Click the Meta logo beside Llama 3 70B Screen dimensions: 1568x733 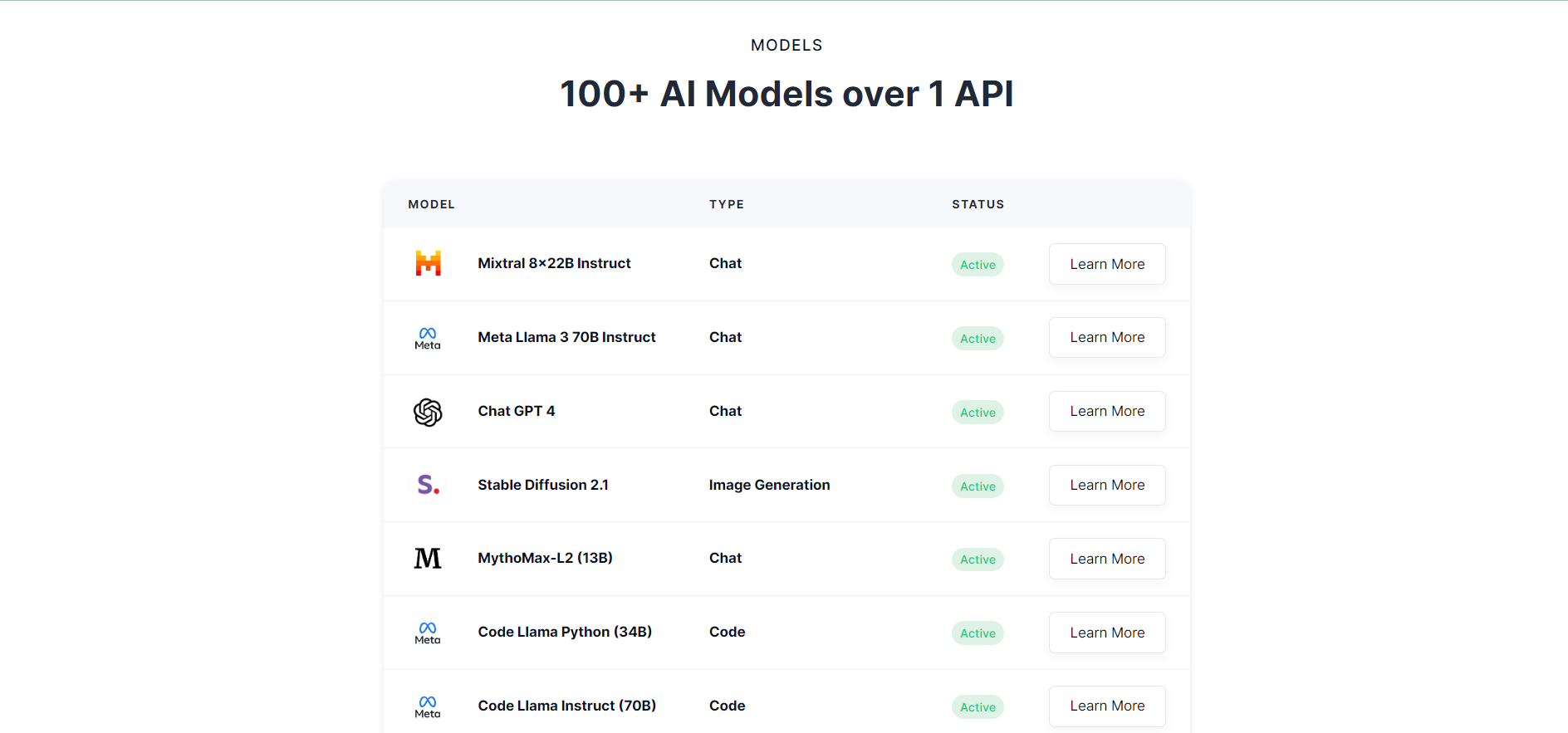click(428, 338)
